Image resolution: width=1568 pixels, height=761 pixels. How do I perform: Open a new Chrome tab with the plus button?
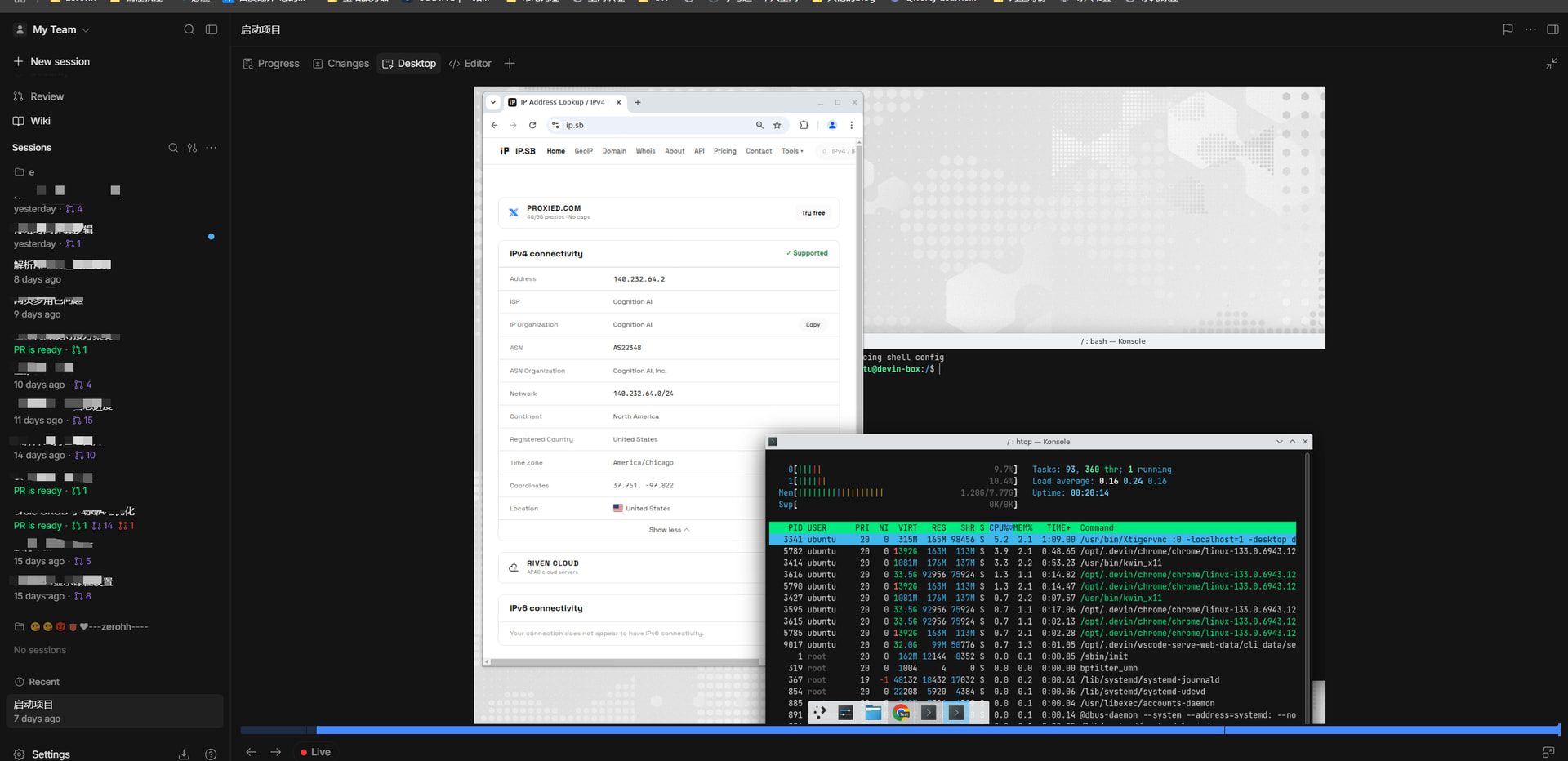pyautogui.click(x=638, y=102)
